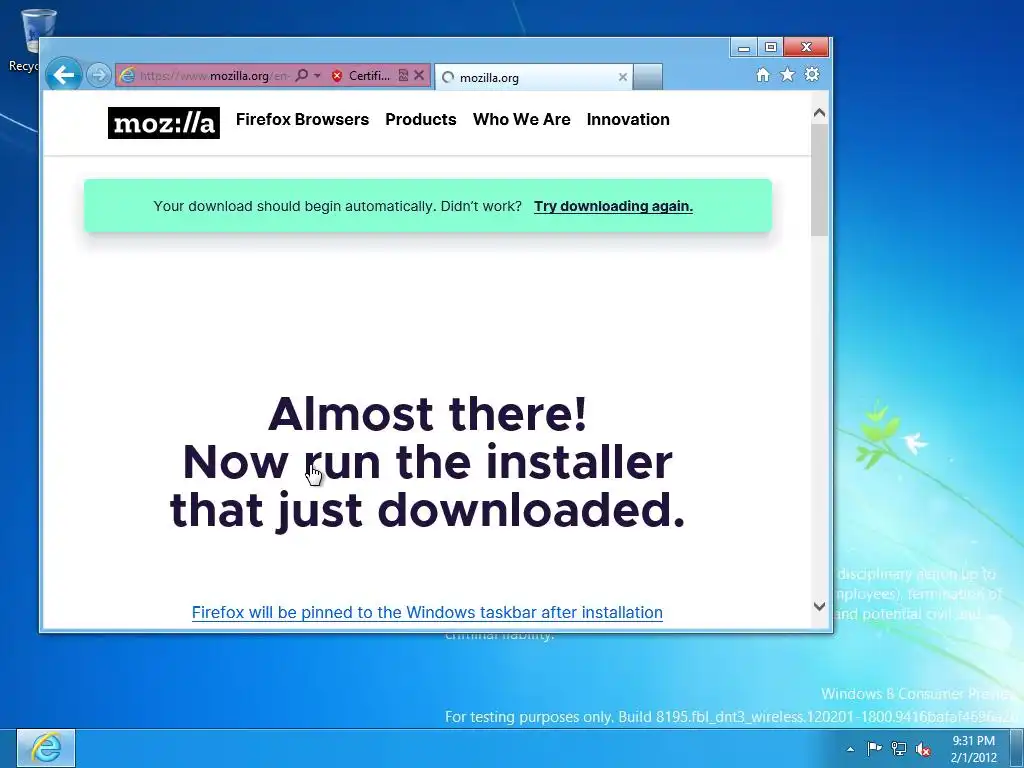Open the Products menu
This screenshot has height=768, width=1024.
[x=421, y=120]
